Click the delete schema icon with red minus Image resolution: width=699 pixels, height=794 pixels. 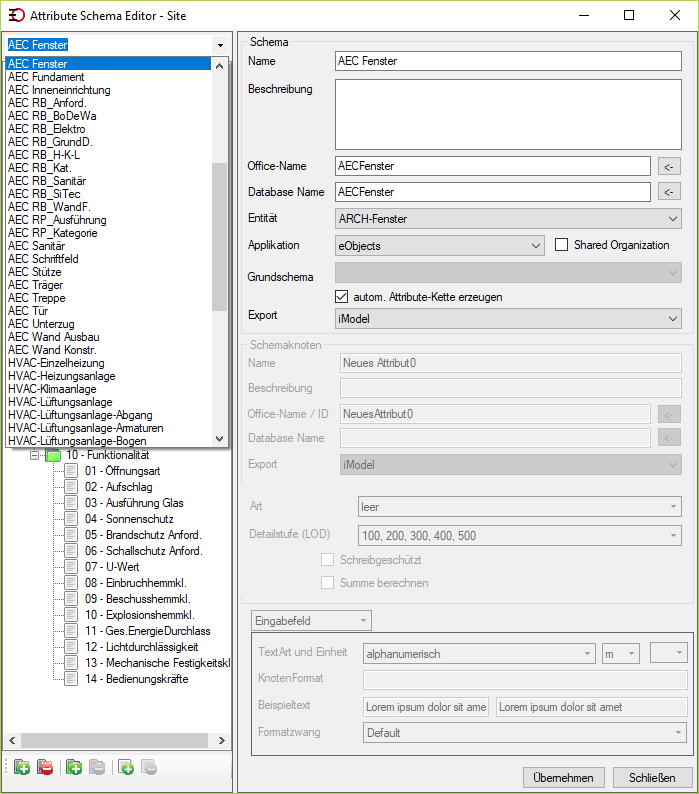(45, 767)
